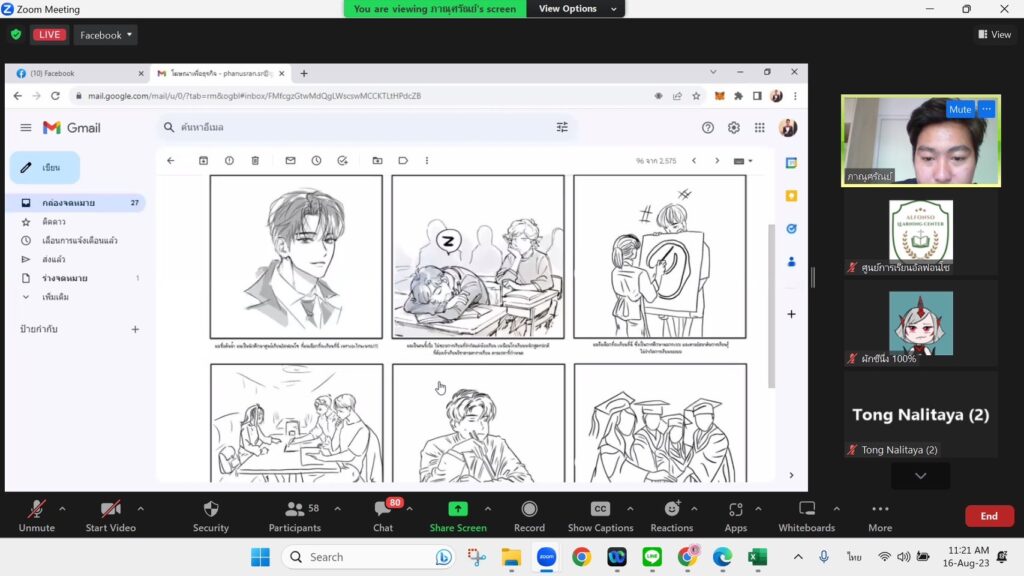Expand the View Options dropdown
The height and width of the screenshot is (576, 1024).
[568, 9]
